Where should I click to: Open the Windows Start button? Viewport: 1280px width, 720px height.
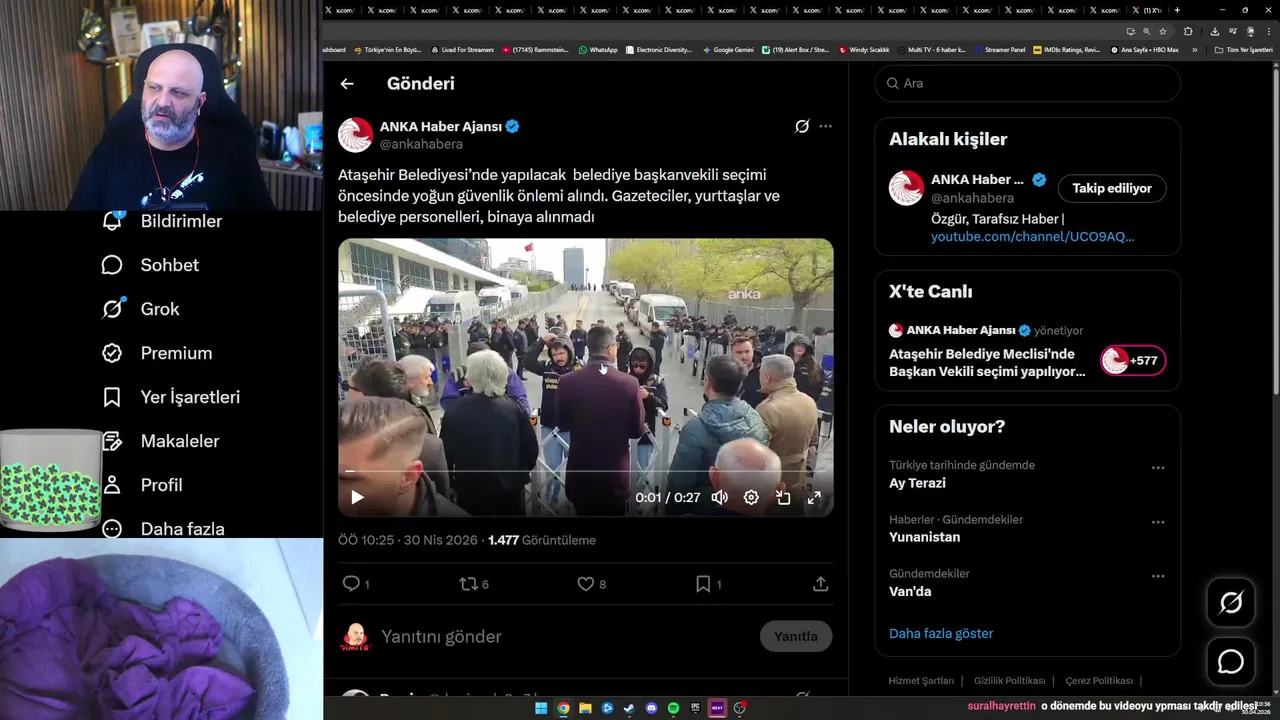point(541,708)
